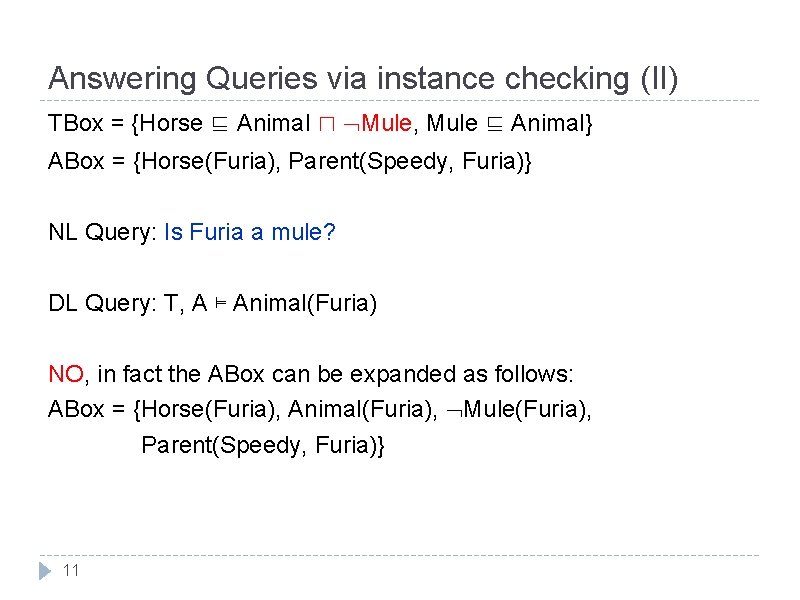800x600 pixels.
Task: Click the TBox label
Action: point(76,123)
